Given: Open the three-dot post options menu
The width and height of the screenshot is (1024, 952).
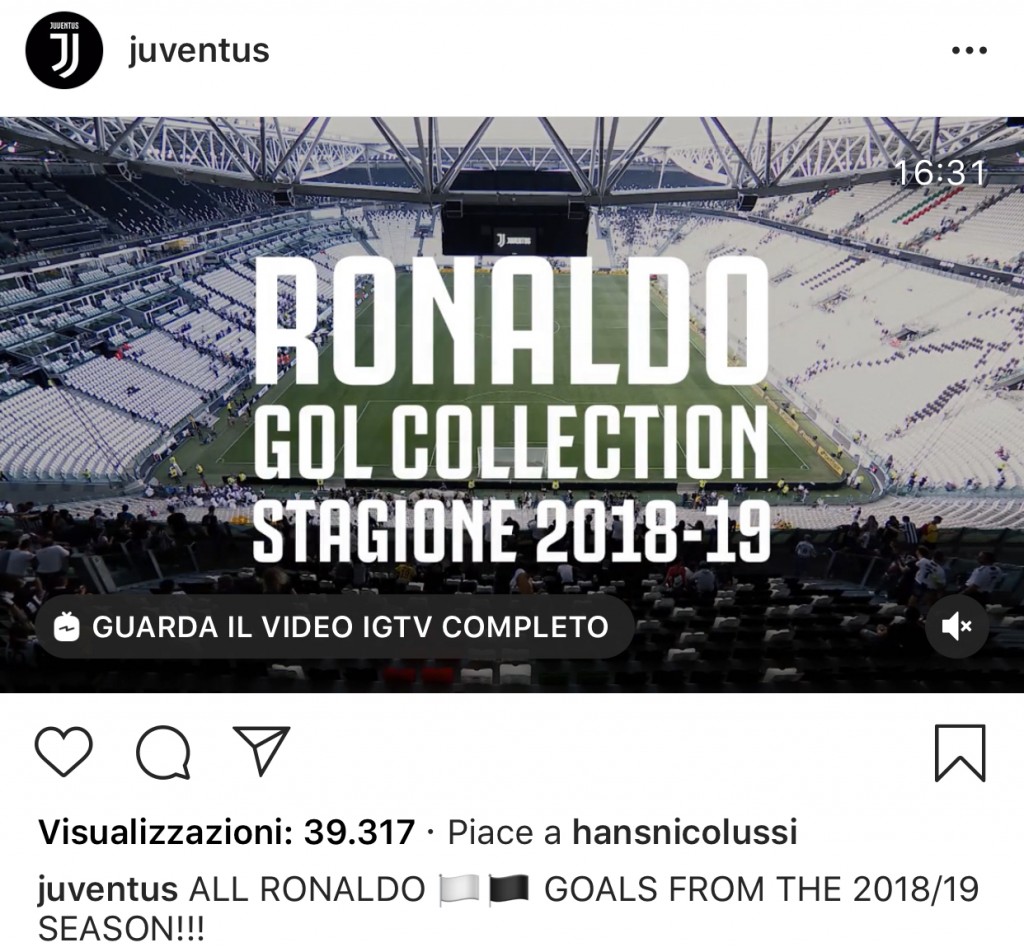Looking at the screenshot, I should click(968, 50).
